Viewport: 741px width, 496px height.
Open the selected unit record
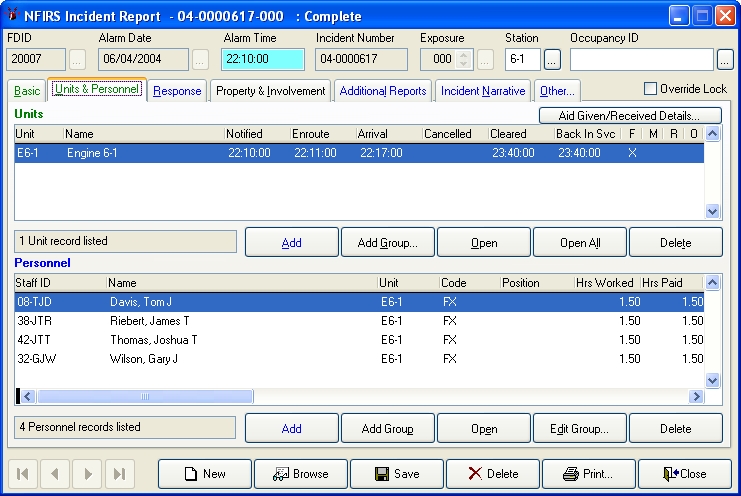pos(484,242)
